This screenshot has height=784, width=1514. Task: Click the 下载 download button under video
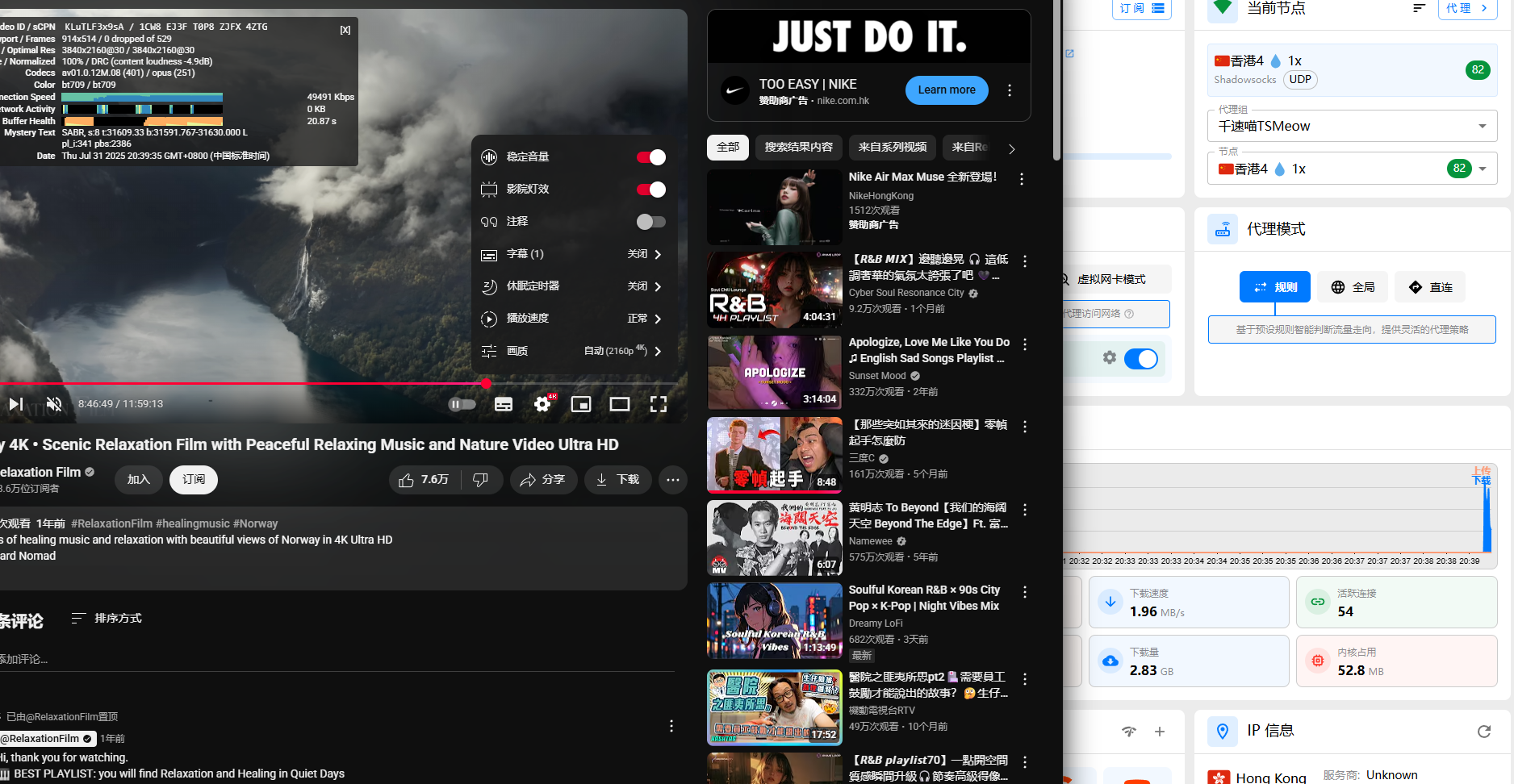618,480
